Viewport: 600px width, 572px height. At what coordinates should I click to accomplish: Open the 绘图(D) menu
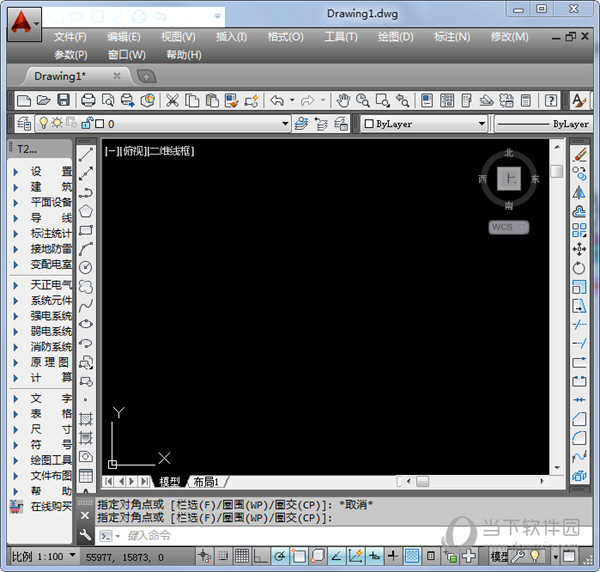395,37
